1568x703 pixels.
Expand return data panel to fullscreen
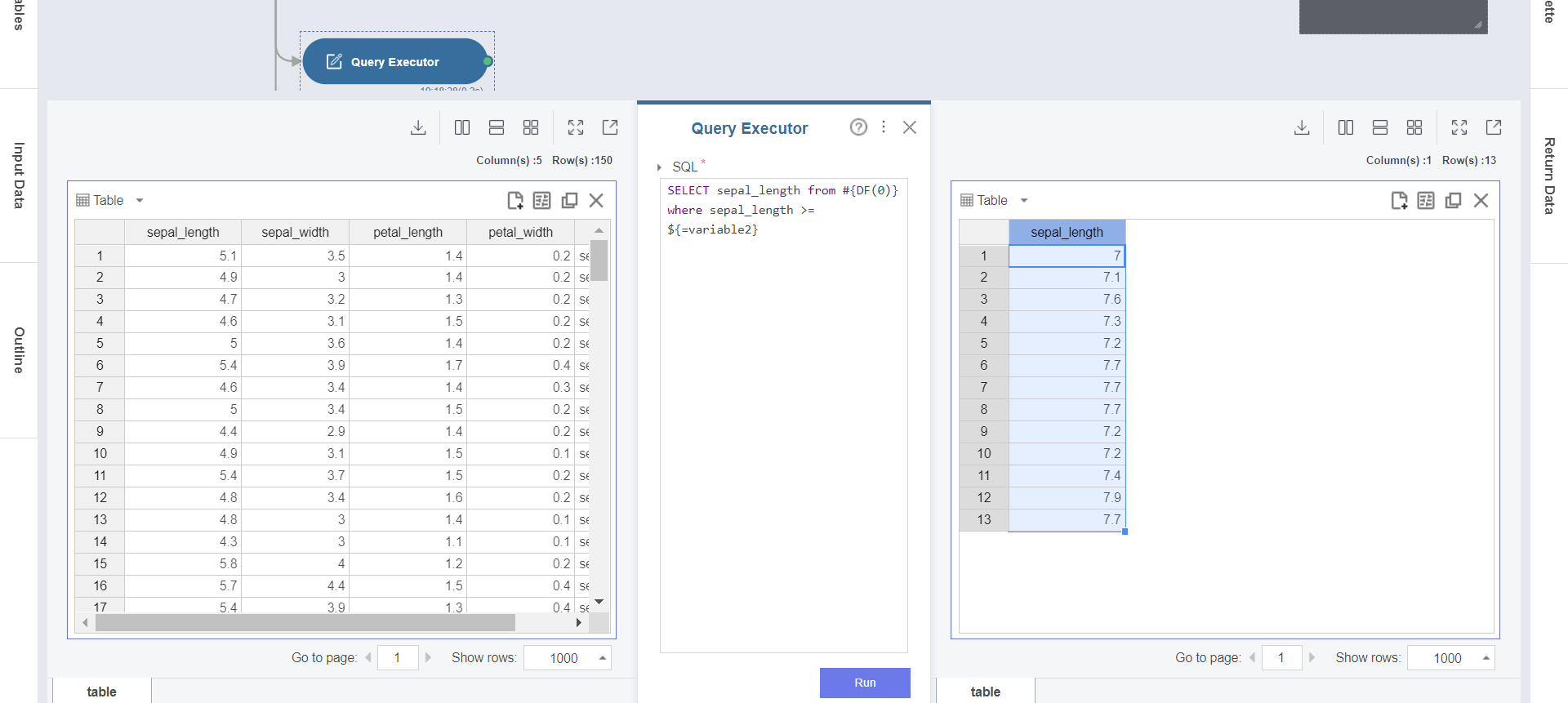pos(1459,127)
